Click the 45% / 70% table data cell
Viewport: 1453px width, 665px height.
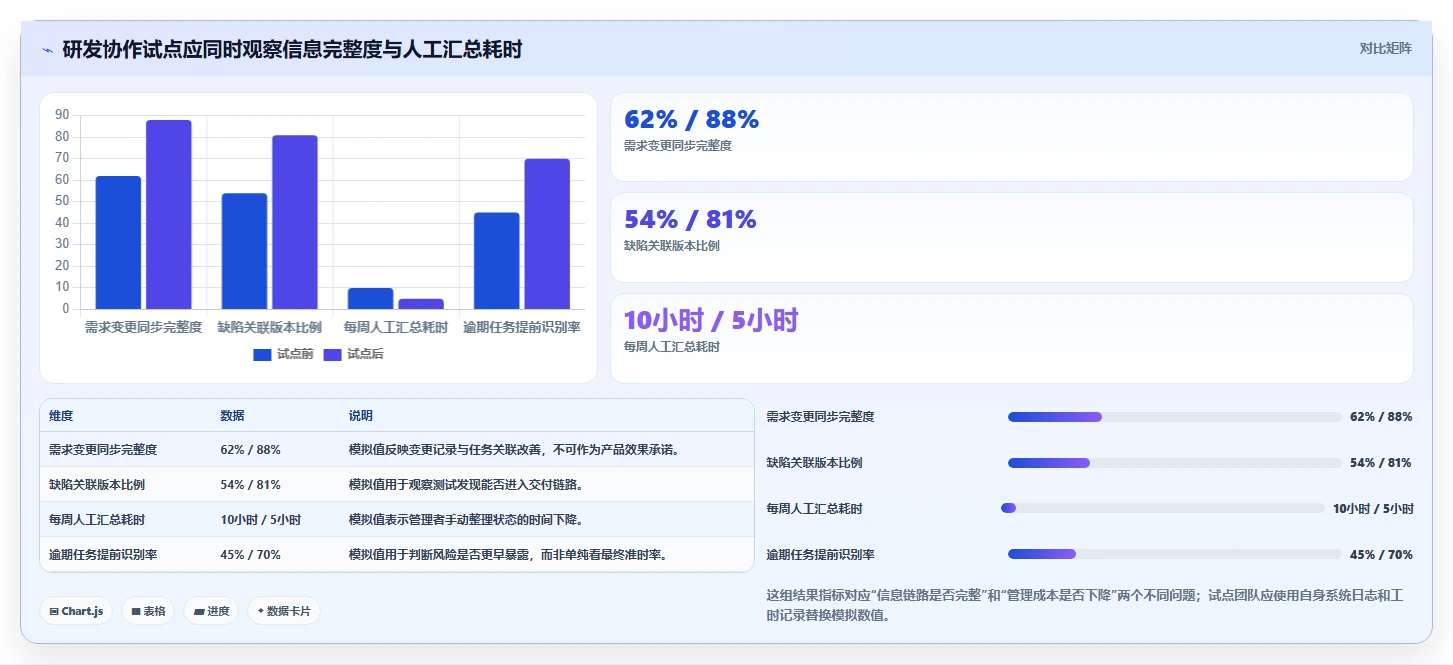click(250, 554)
